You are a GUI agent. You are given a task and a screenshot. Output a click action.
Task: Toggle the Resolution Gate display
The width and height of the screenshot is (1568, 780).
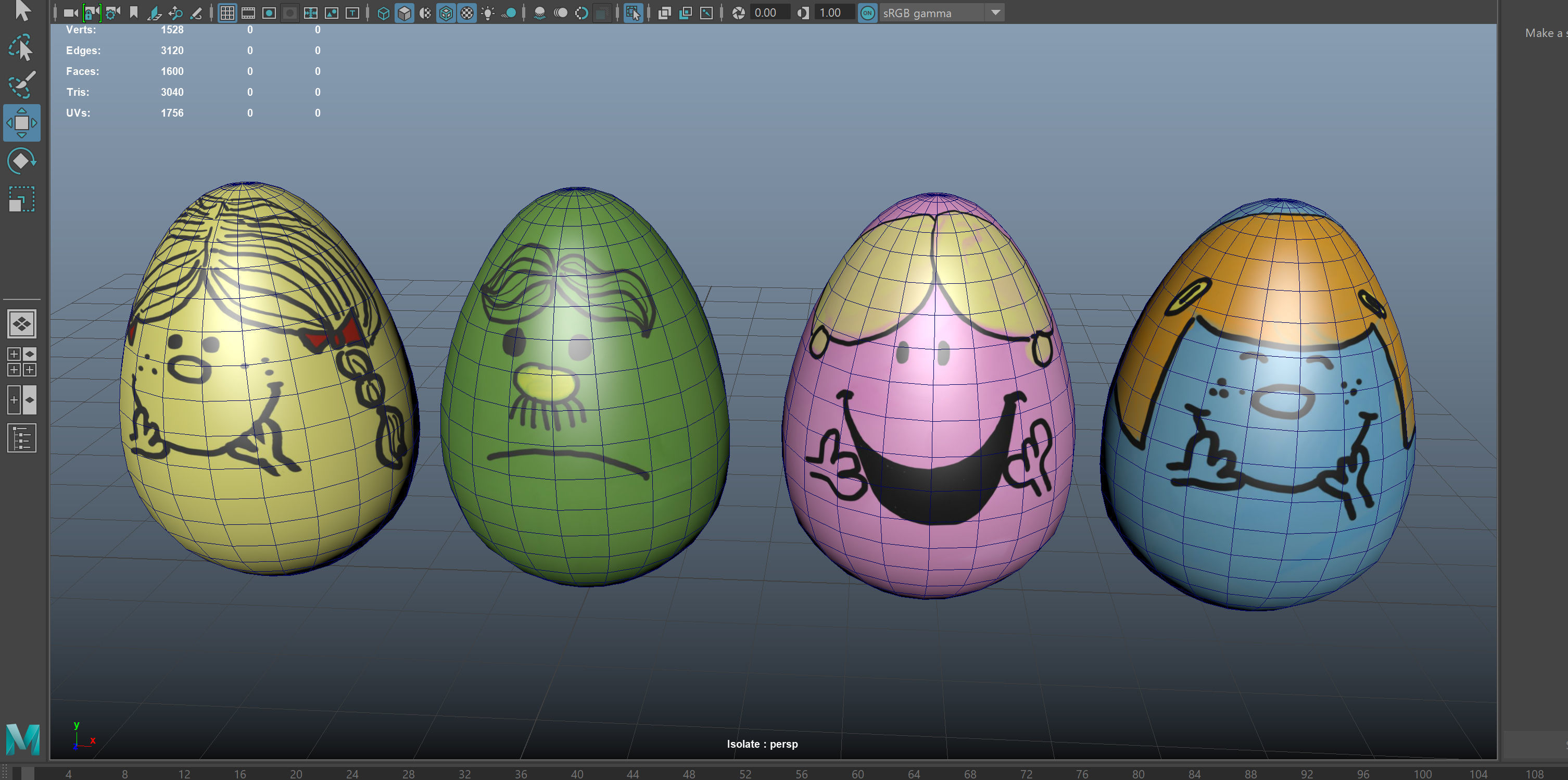pos(269,13)
